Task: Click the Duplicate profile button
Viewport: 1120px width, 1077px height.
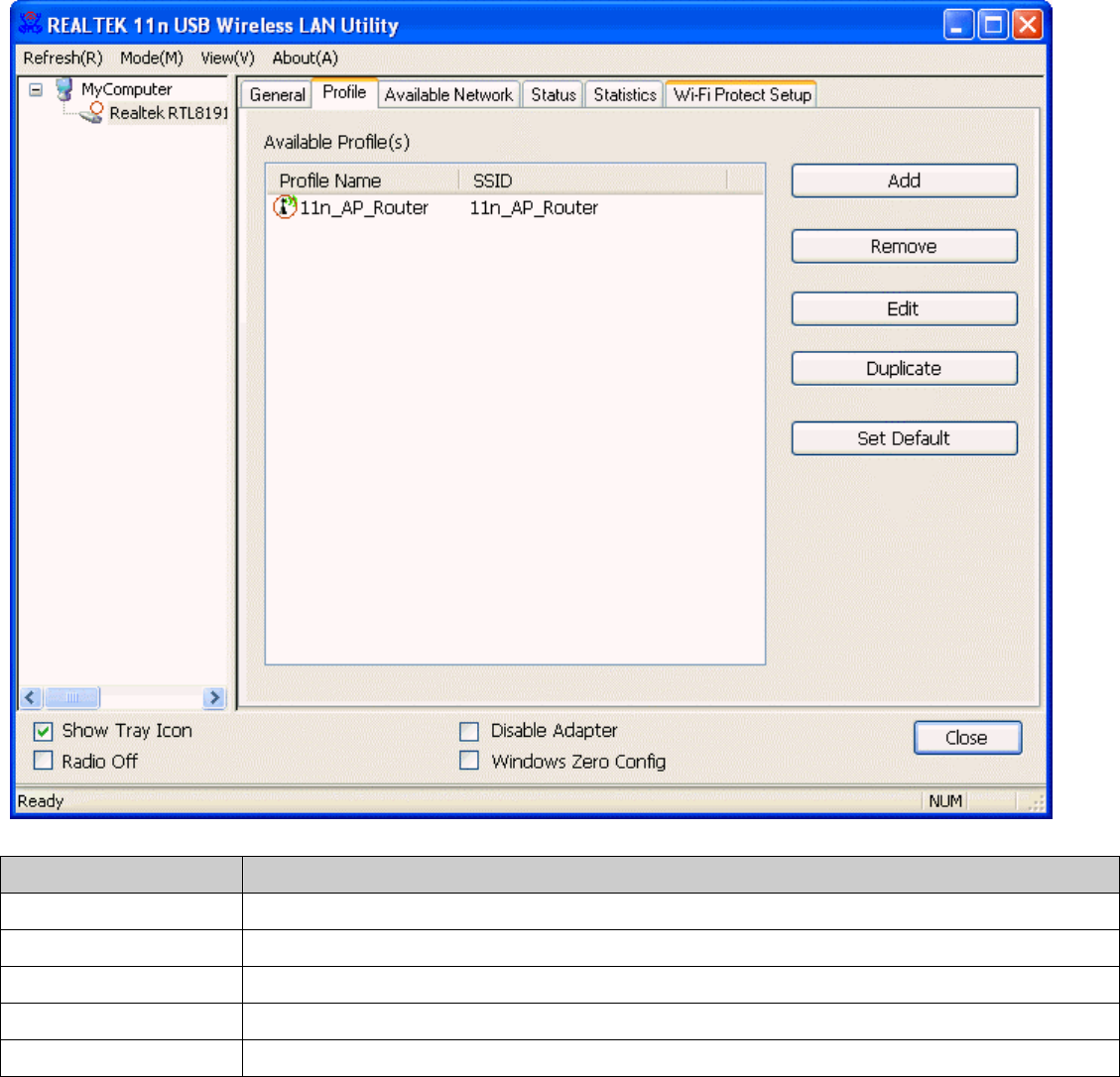Action: click(905, 369)
